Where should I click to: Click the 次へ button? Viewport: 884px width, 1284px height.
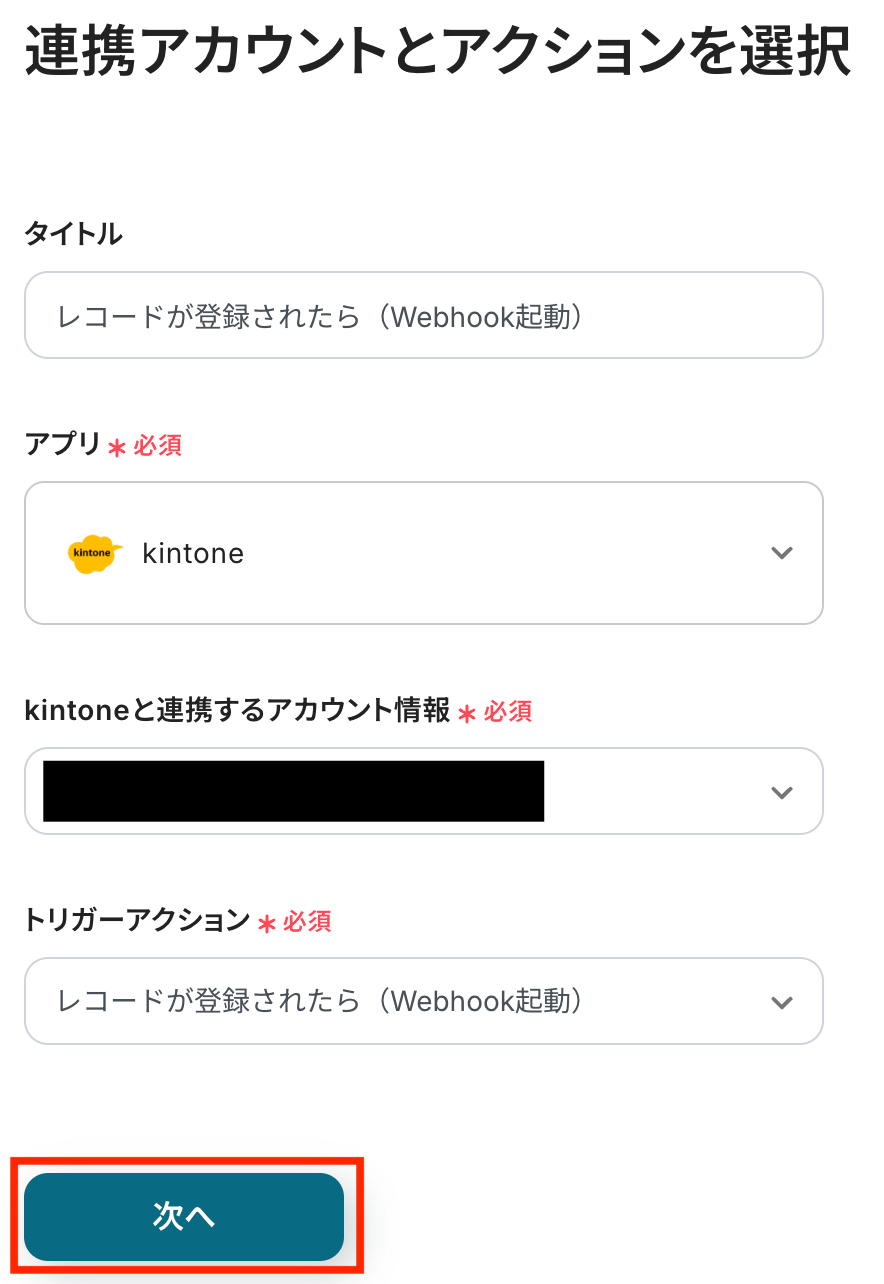pyautogui.click(x=184, y=1216)
